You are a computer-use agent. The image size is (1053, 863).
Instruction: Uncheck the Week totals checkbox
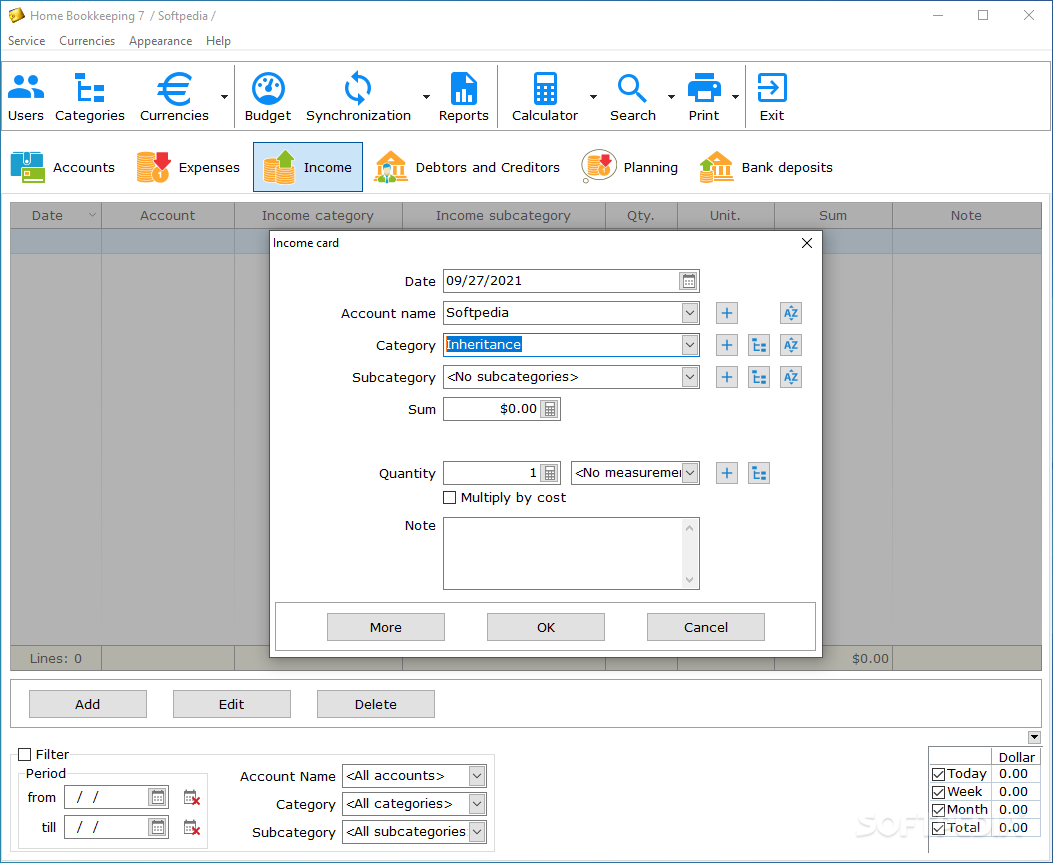(x=939, y=792)
